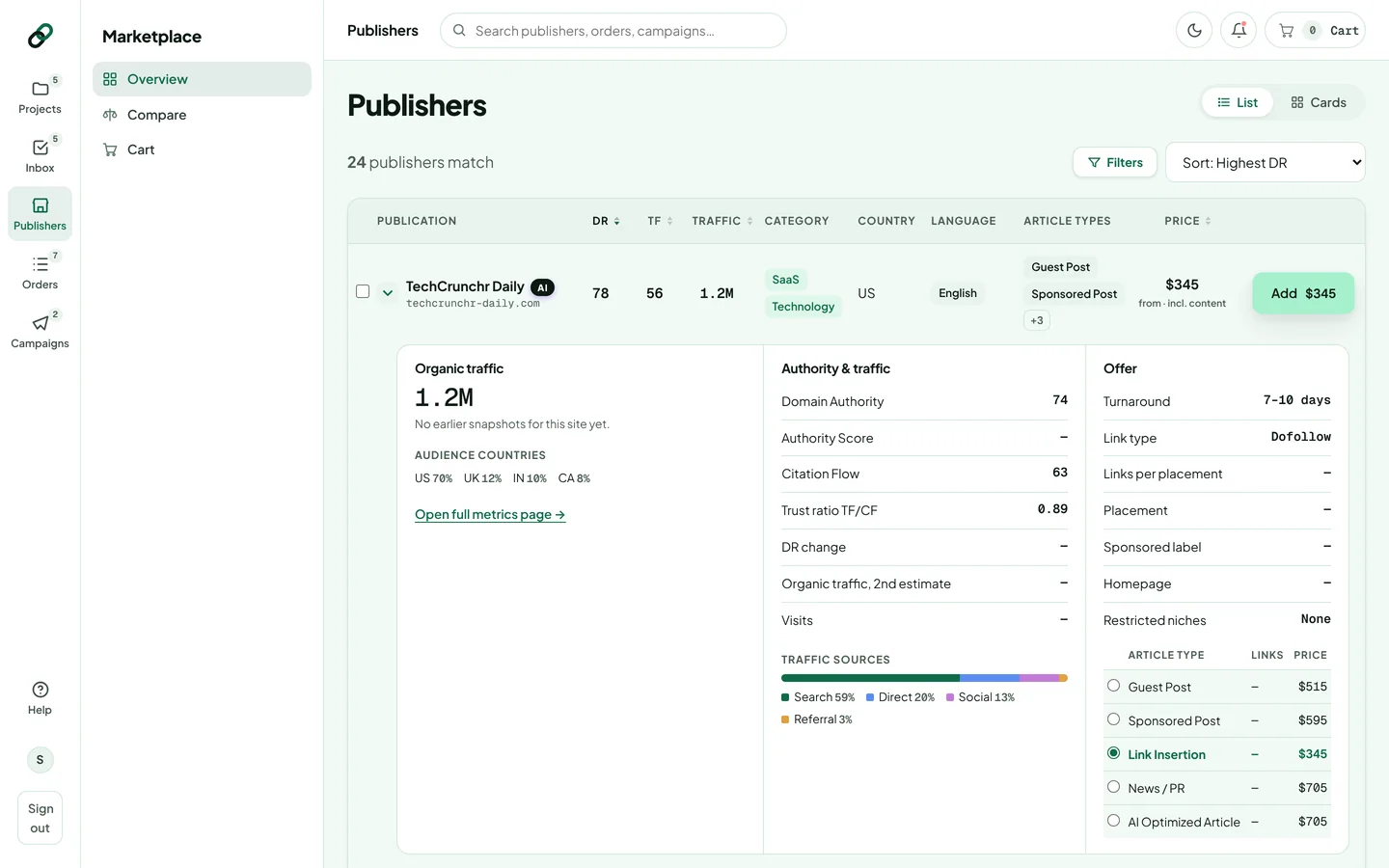Click the Guest Post article type chip
Viewport: 1389px width, 868px height.
(1060, 267)
